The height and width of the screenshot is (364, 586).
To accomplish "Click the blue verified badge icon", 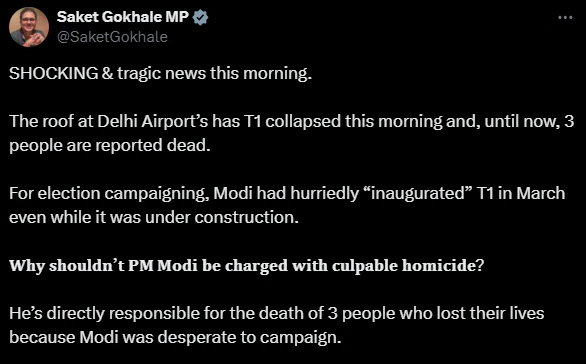I will click(x=201, y=18).
